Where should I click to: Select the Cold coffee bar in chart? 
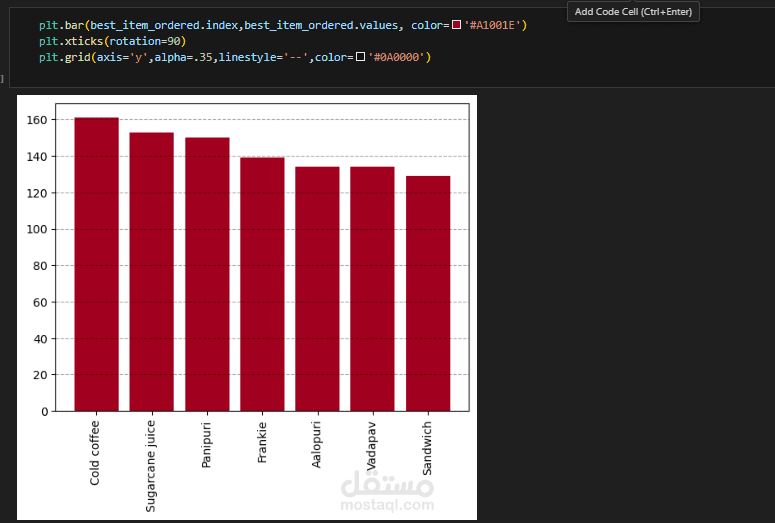coord(96,264)
